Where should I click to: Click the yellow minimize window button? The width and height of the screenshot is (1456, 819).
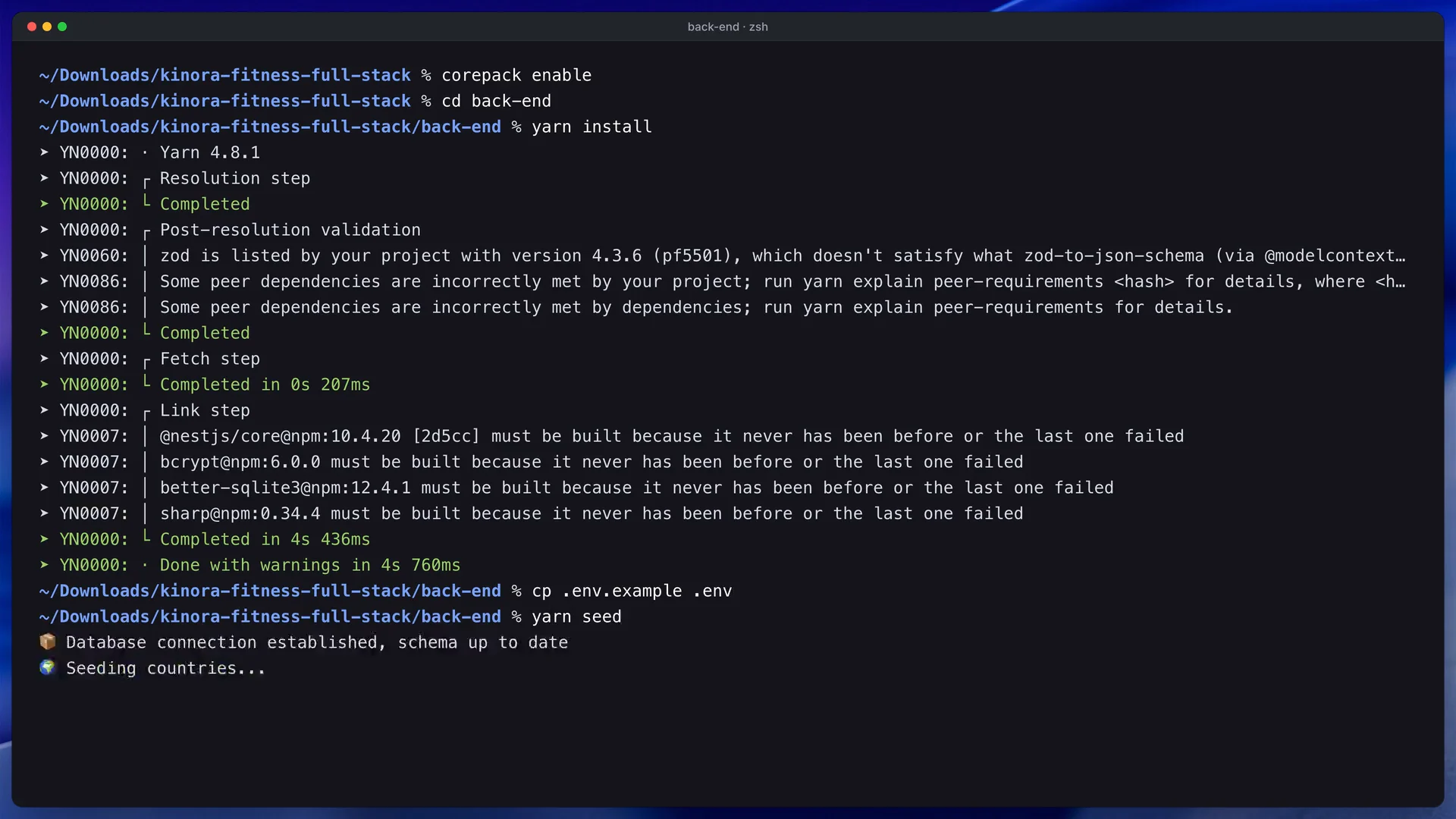coord(47,27)
